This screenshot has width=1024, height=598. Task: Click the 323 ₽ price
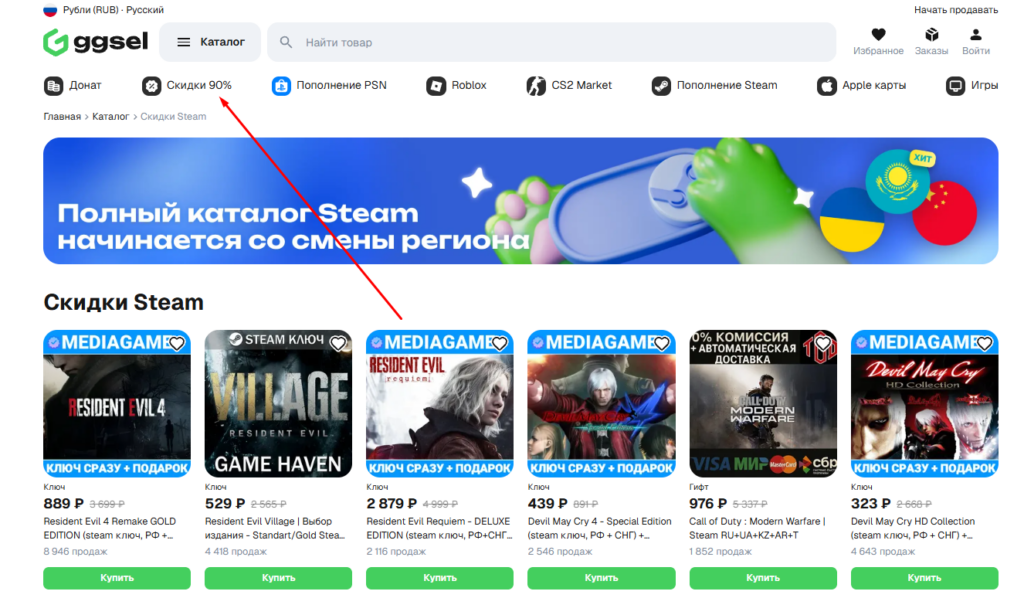(x=871, y=504)
